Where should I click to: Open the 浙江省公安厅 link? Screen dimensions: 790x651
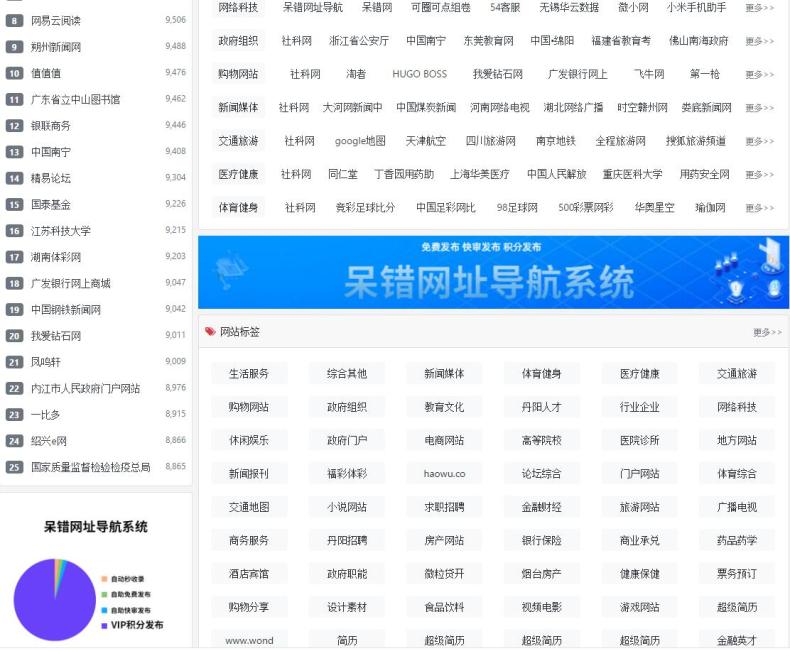tap(359, 41)
